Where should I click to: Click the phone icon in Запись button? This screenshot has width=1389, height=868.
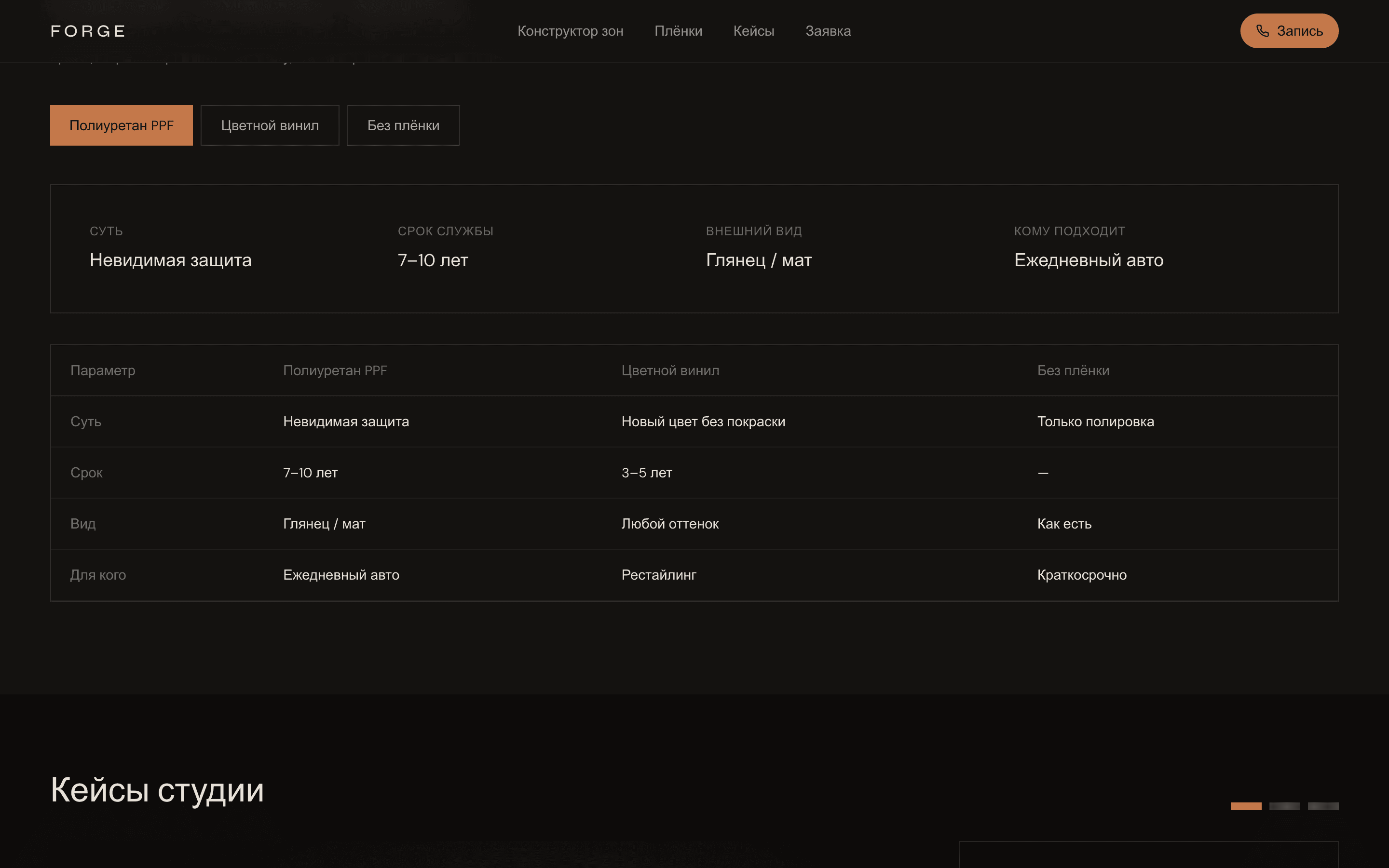1262,31
